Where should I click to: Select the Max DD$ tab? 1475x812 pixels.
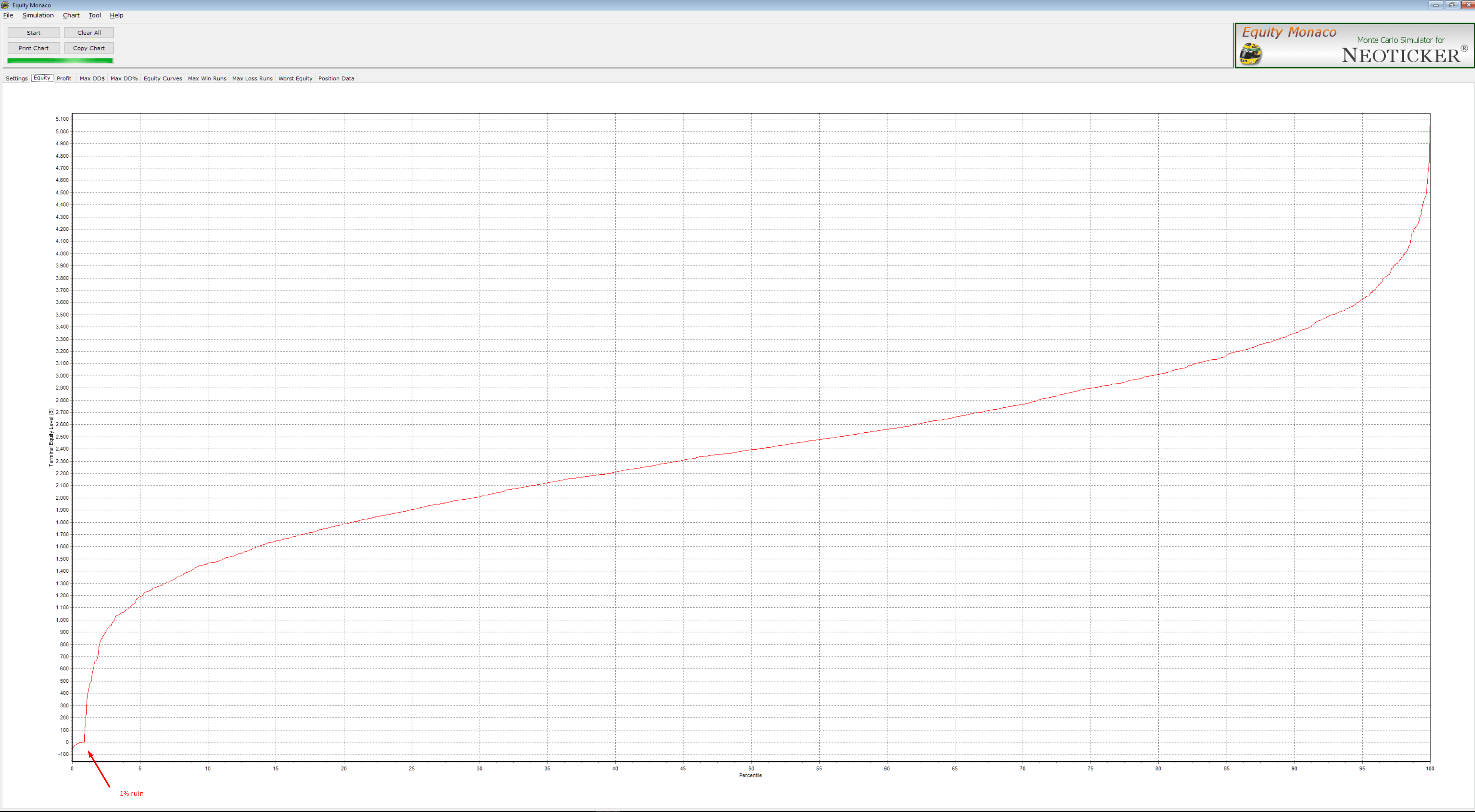(92, 78)
